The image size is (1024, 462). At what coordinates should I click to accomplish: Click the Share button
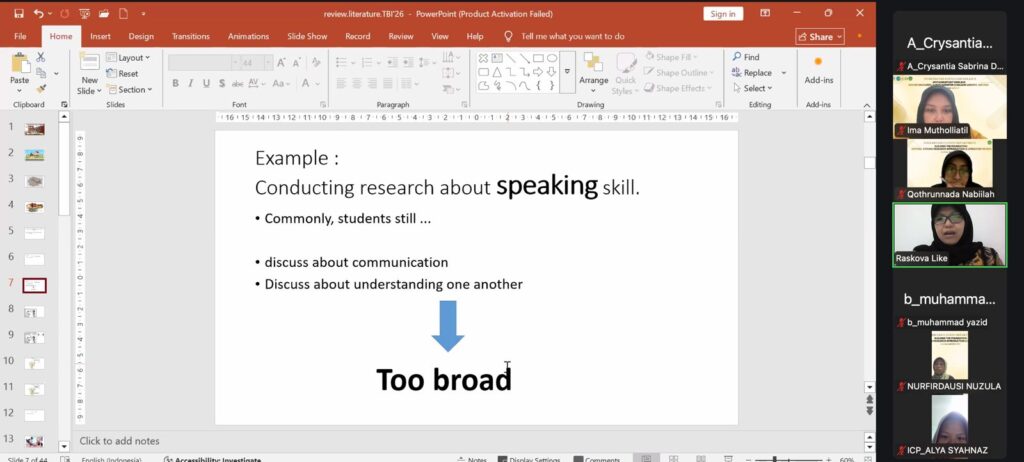(x=819, y=36)
